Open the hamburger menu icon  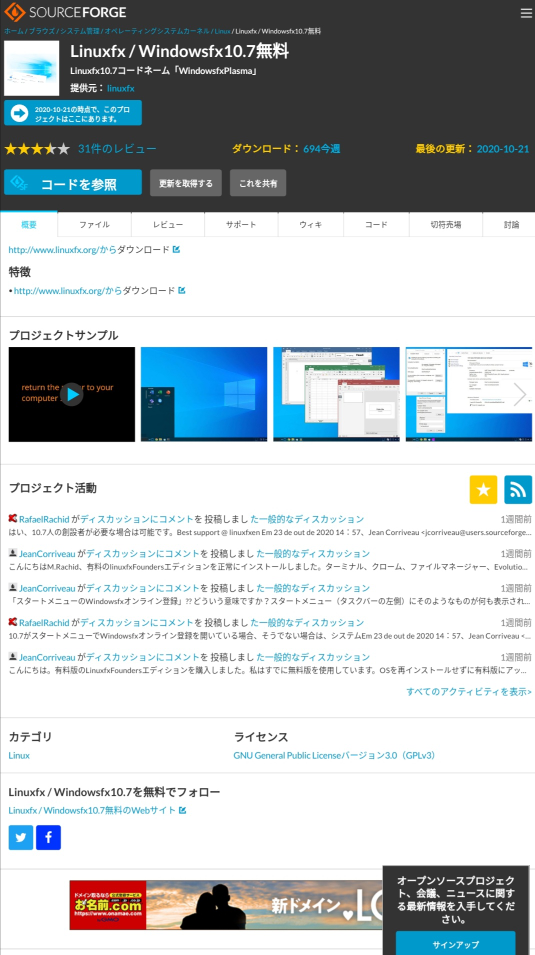(526, 13)
